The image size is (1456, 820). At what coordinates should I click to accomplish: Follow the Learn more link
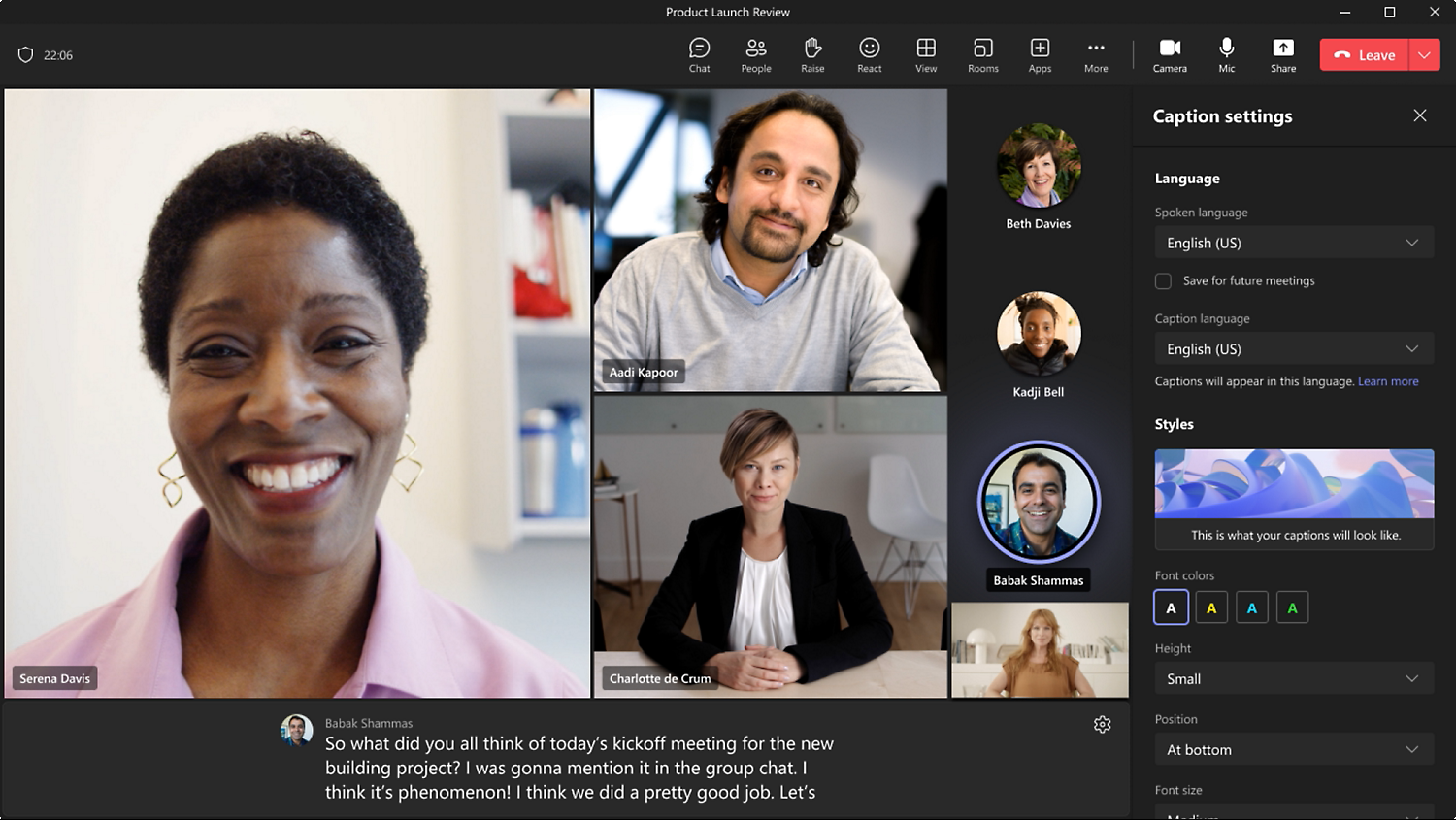click(1388, 381)
